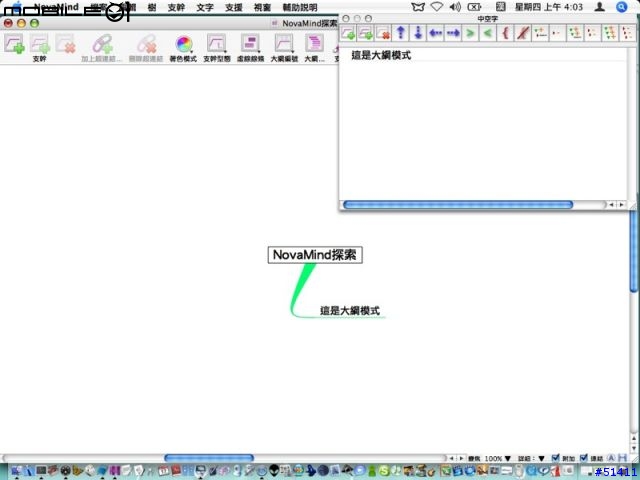The height and width of the screenshot is (480, 640).
Task: Click the circled A icon in status bar
Action: click(x=611, y=458)
